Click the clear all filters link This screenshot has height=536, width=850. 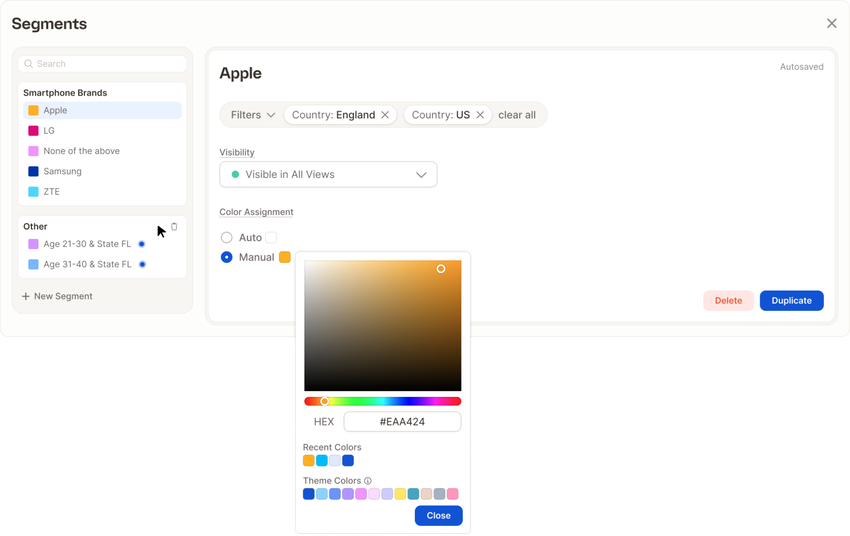pyautogui.click(x=517, y=115)
